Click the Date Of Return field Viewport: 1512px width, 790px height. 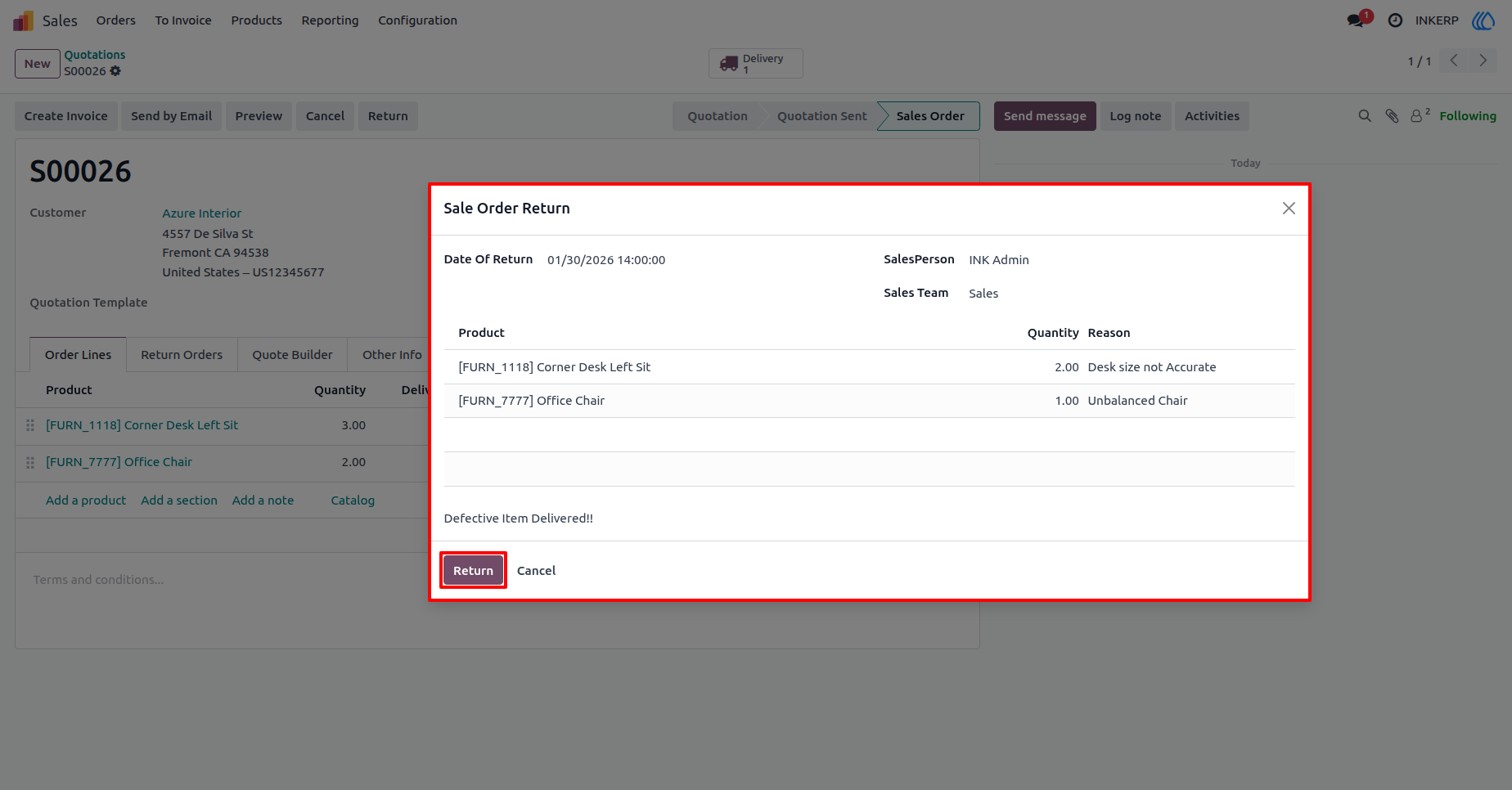[606, 260]
